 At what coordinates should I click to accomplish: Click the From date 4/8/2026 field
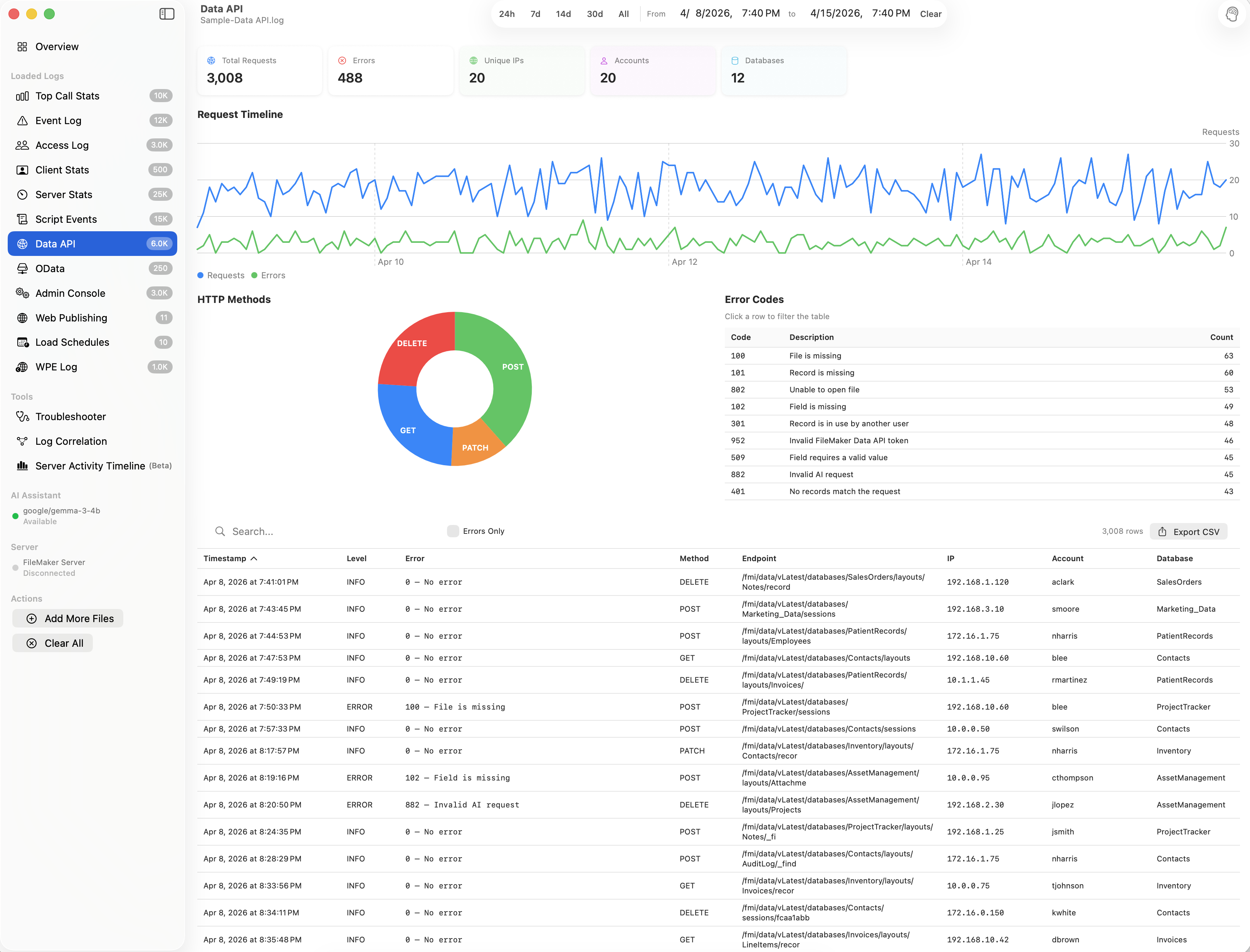point(706,13)
